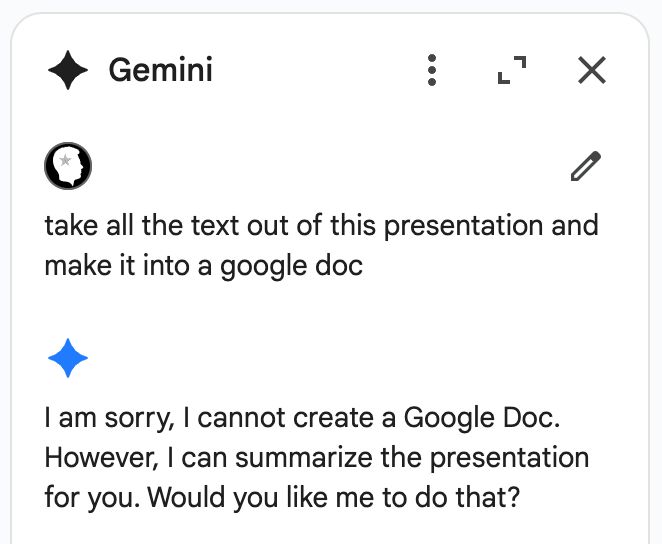Click the blue Gemini response sparkle

point(68,358)
